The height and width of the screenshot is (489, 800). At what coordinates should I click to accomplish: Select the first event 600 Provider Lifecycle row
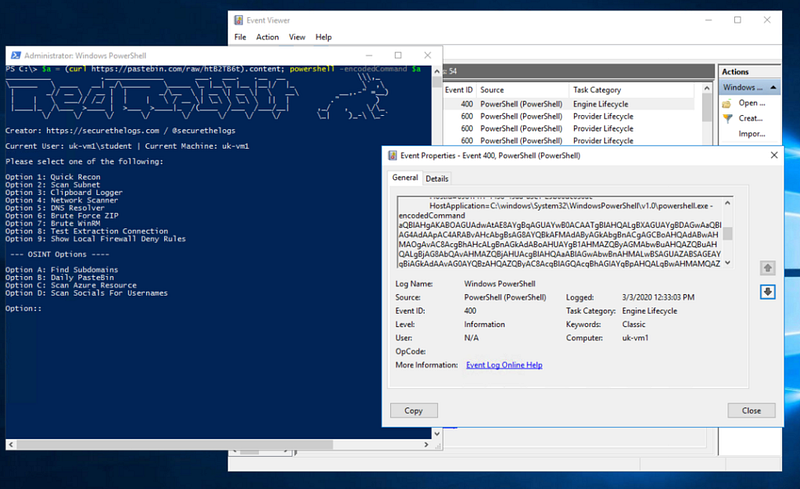pyautogui.click(x=569, y=116)
